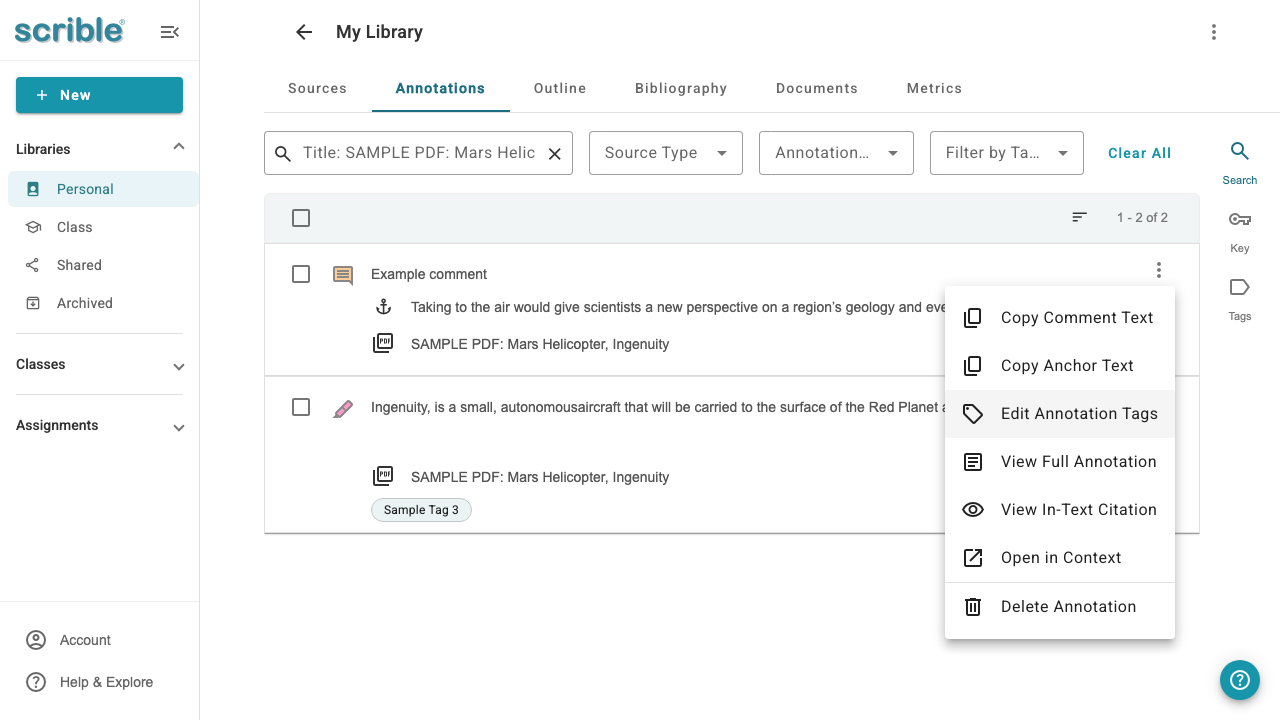Open the Source Type dropdown
1280x720 pixels.
pyautogui.click(x=666, y=153)
